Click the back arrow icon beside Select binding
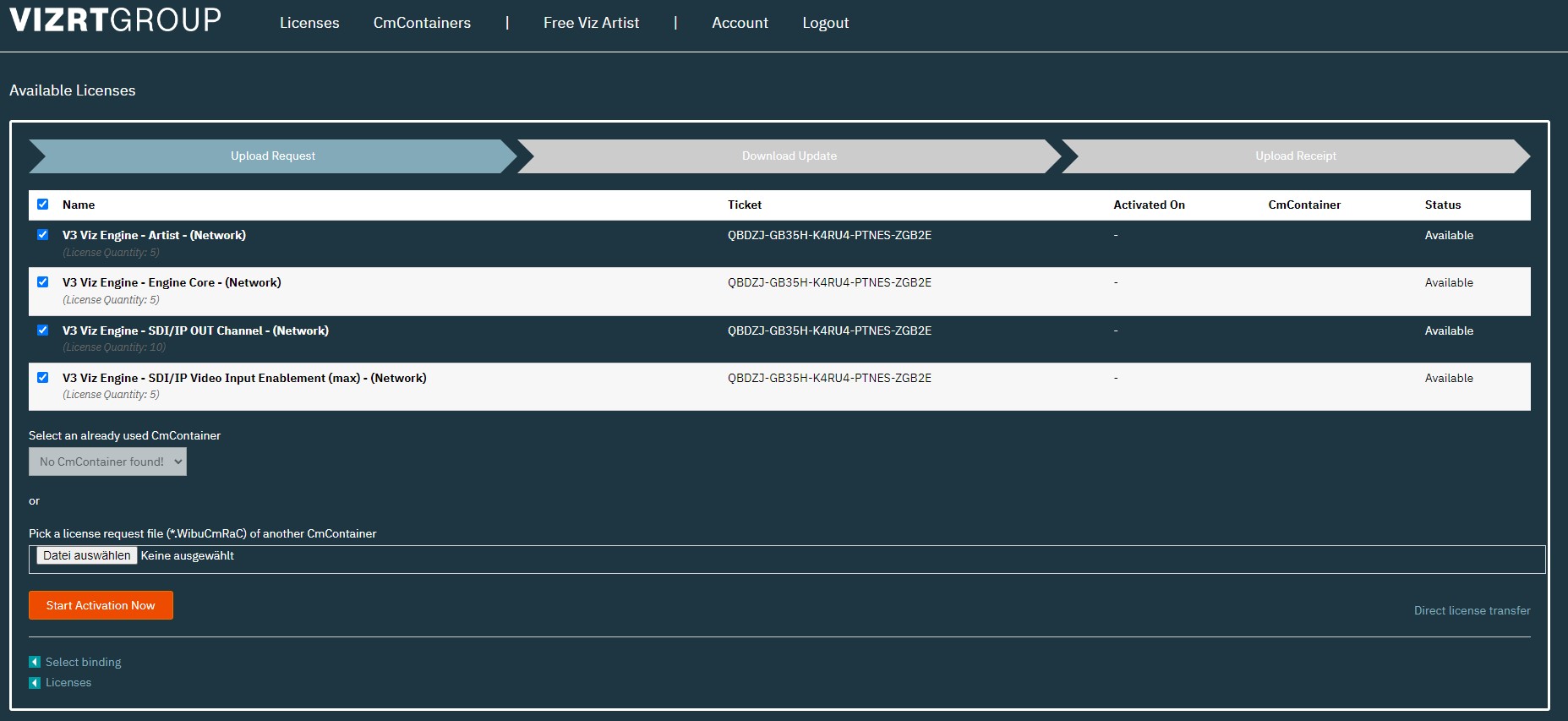This screenshot has height=721, width=1568. [x=35, y=662]
